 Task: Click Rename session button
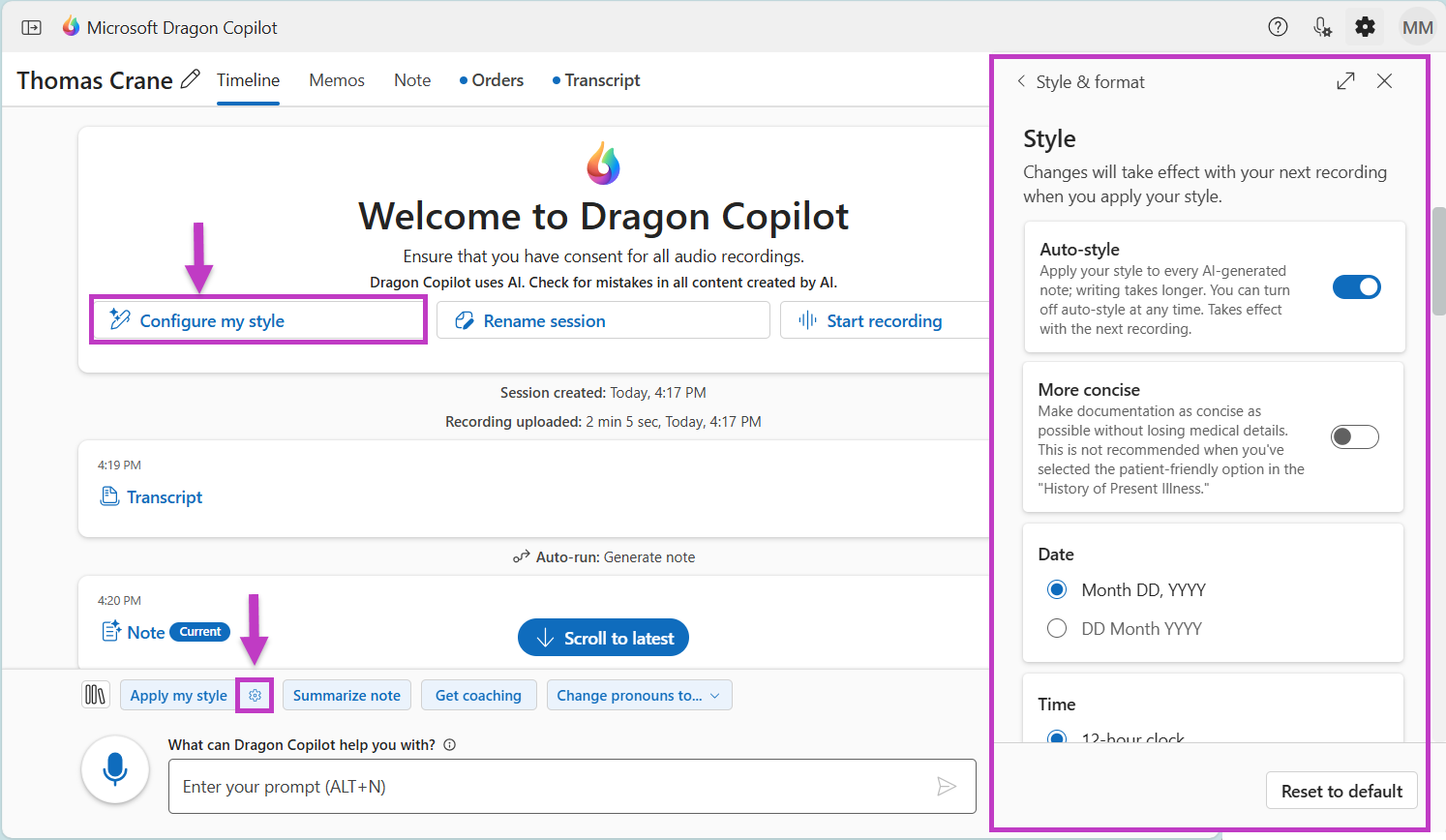[603, 320]
